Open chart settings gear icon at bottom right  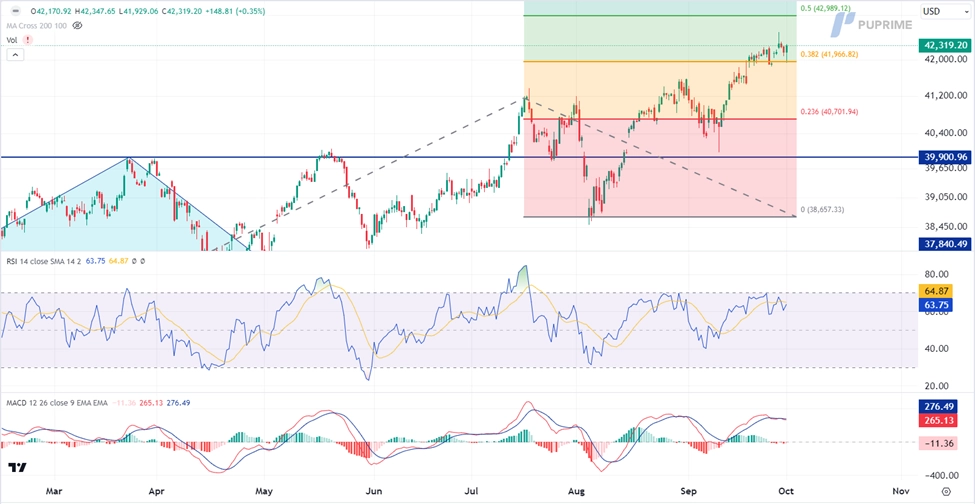point(946,490)
